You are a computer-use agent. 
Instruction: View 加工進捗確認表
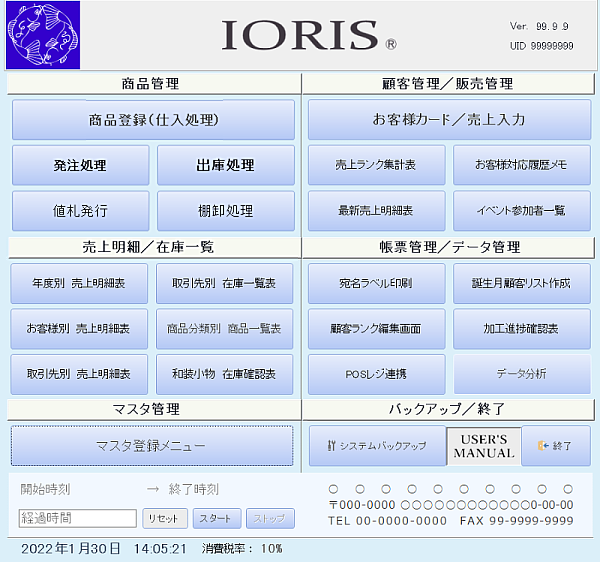[x=522, y=329]
